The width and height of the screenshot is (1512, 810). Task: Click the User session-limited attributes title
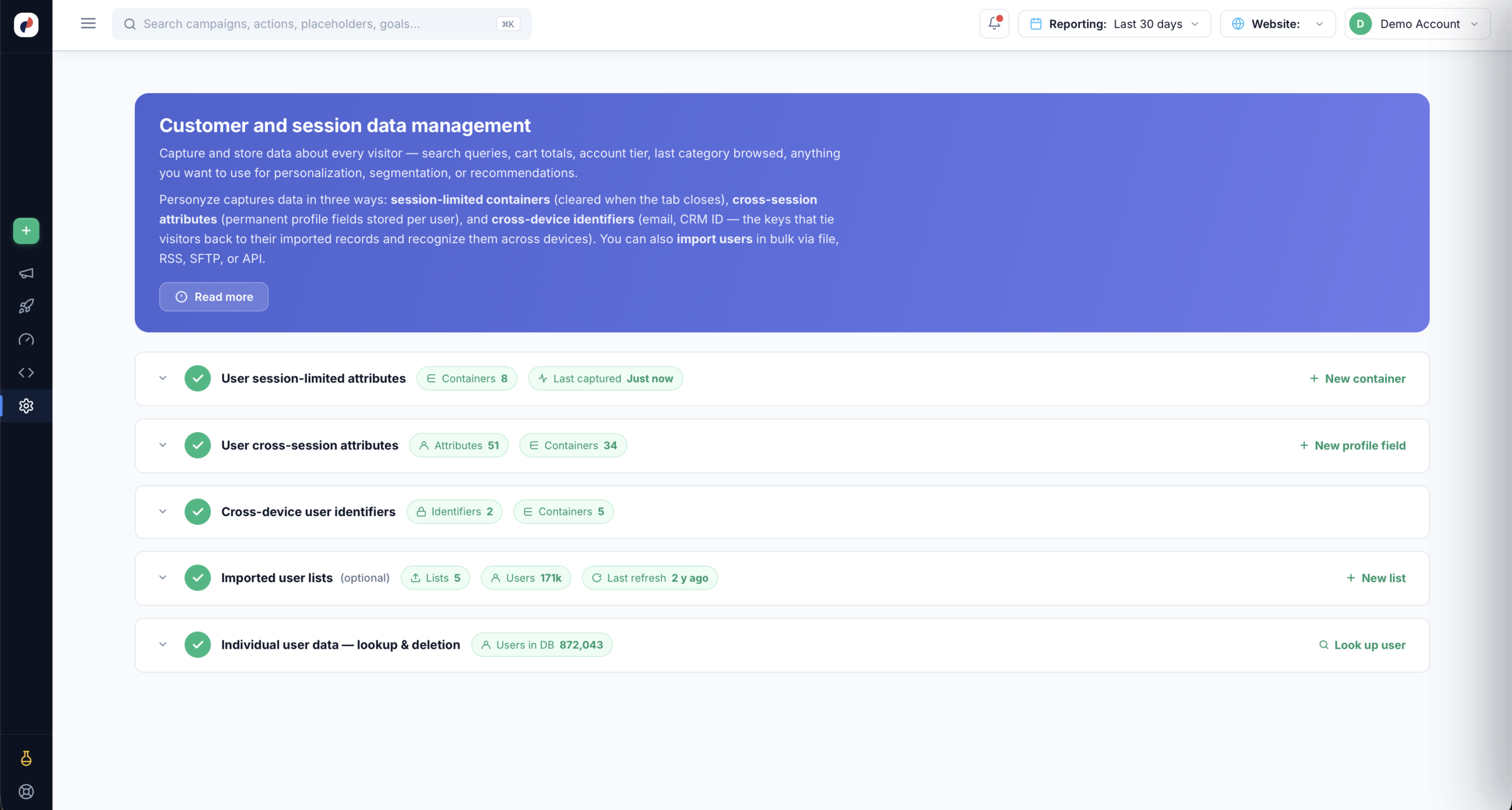[x=314, y=378]
